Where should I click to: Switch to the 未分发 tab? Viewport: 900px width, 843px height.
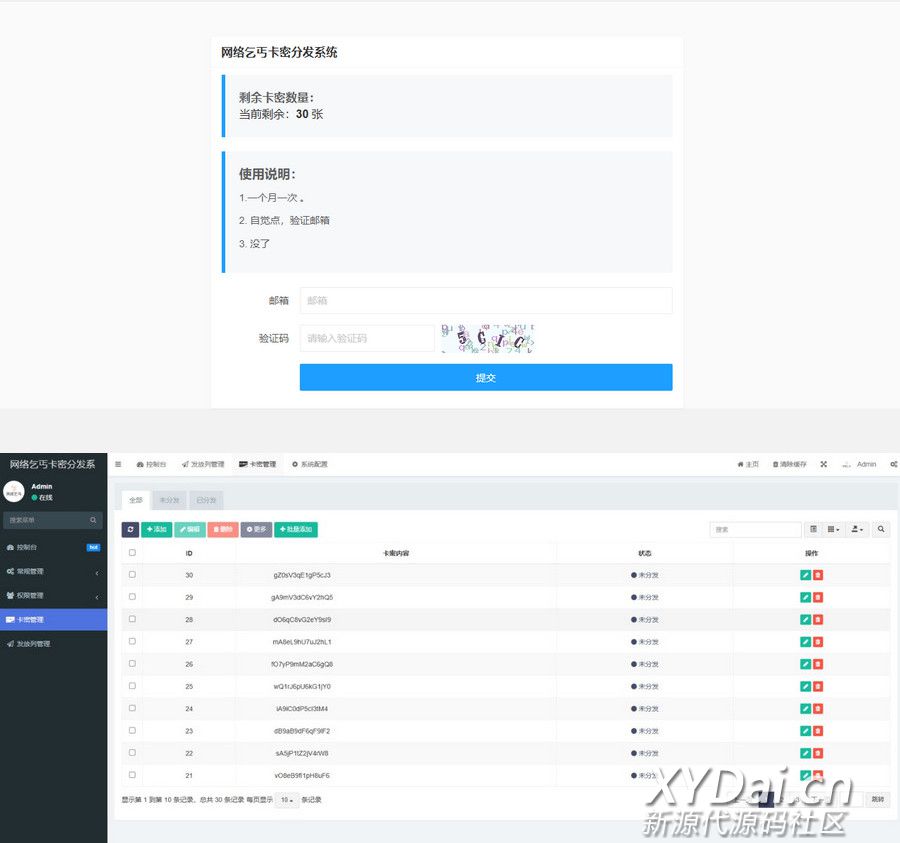pyautogui.click(x=169, y=500)
